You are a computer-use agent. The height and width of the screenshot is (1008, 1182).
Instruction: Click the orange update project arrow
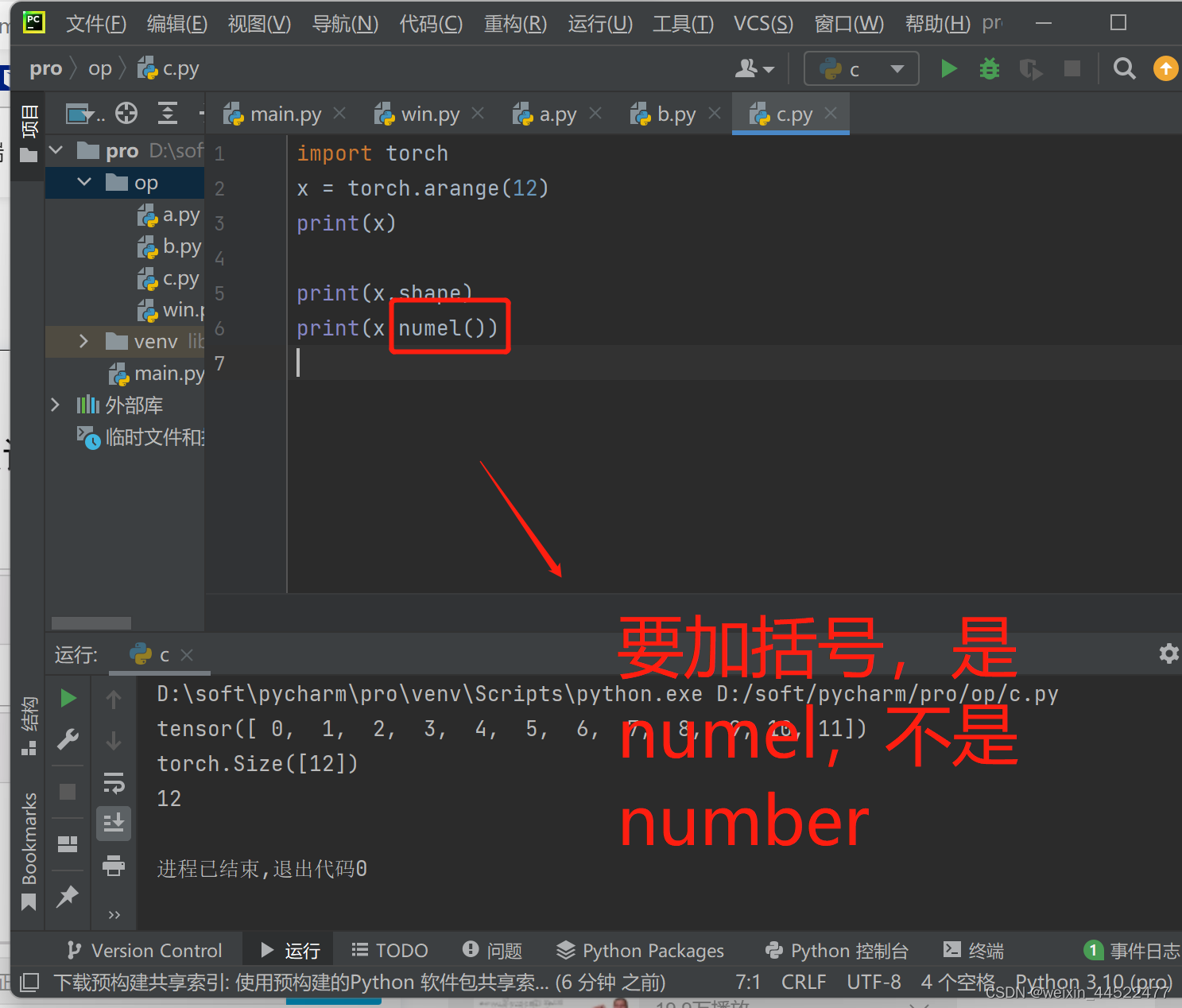[1165, 68]
